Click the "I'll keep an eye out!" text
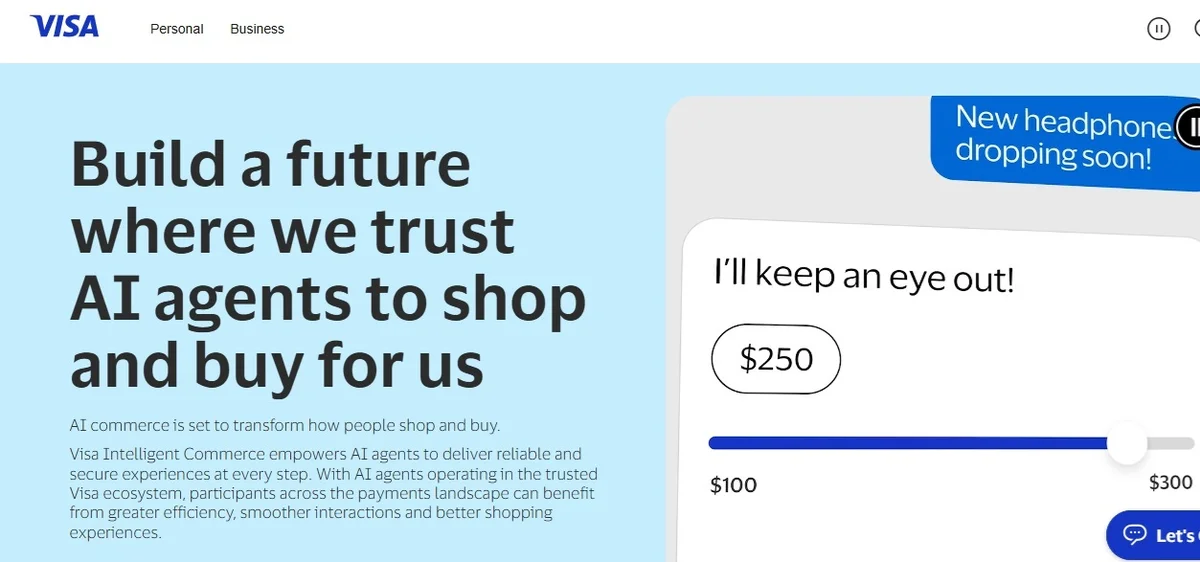 (863, 276)
